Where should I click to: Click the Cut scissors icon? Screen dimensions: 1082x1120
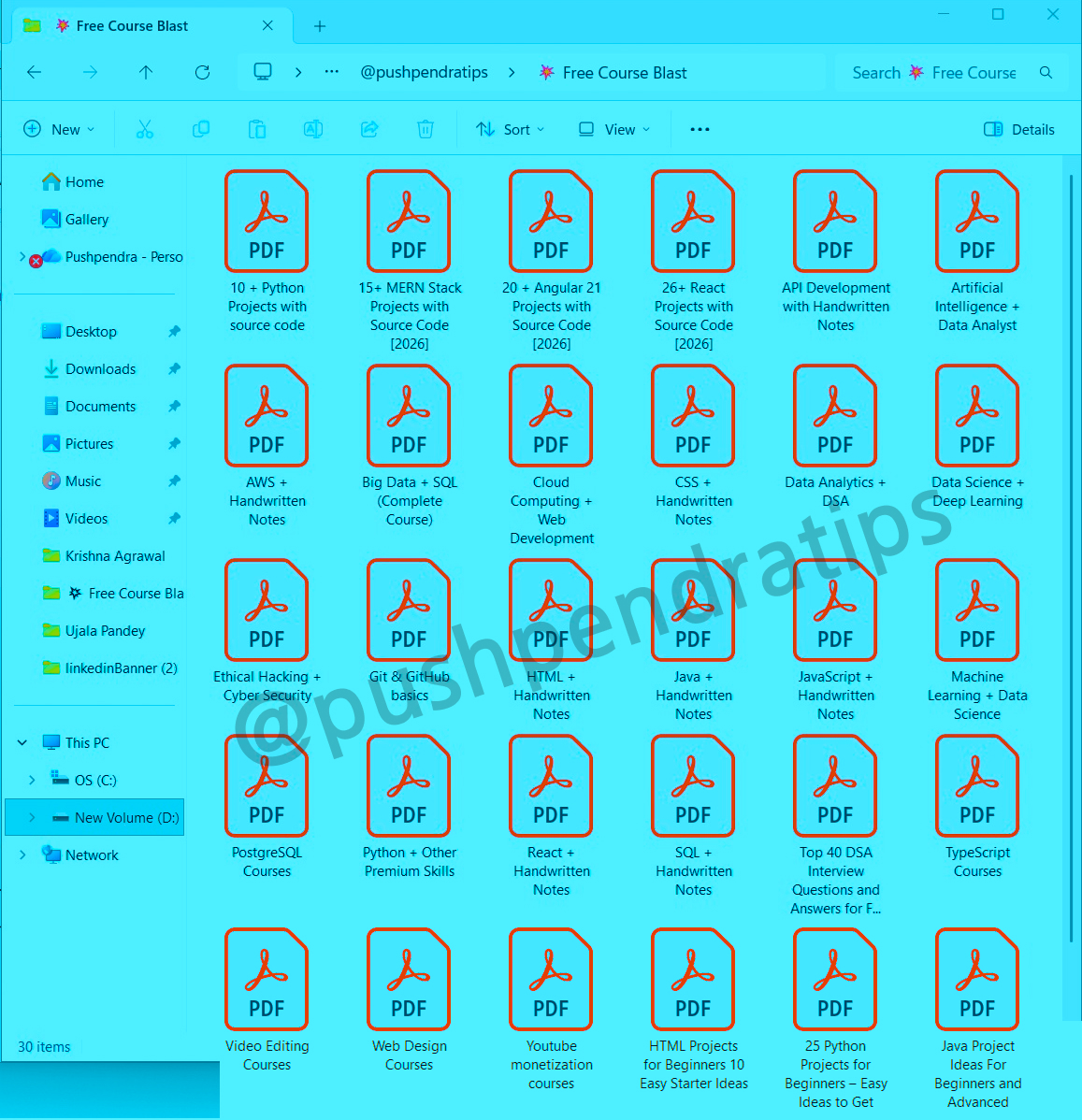point(144,129)
